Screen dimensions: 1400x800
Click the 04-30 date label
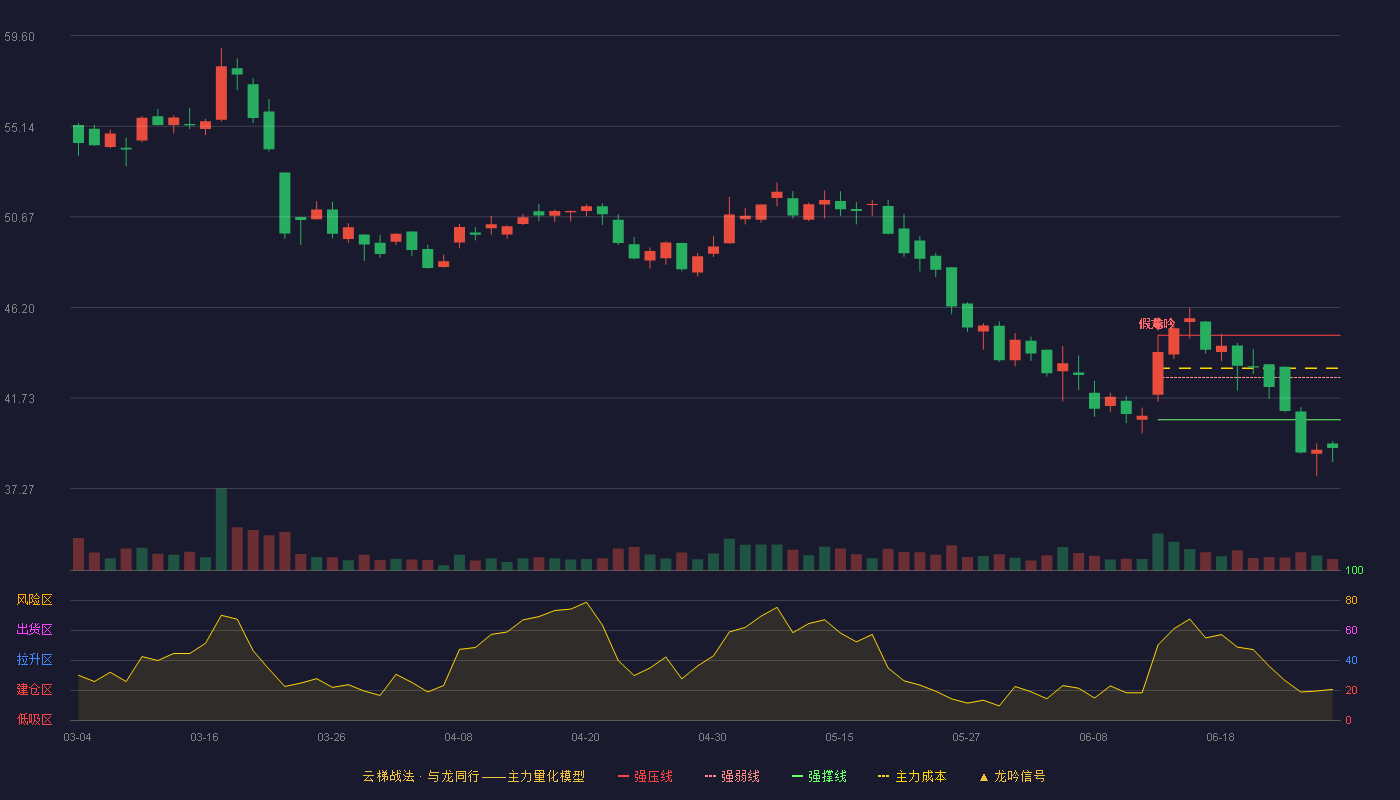point(712,737)
